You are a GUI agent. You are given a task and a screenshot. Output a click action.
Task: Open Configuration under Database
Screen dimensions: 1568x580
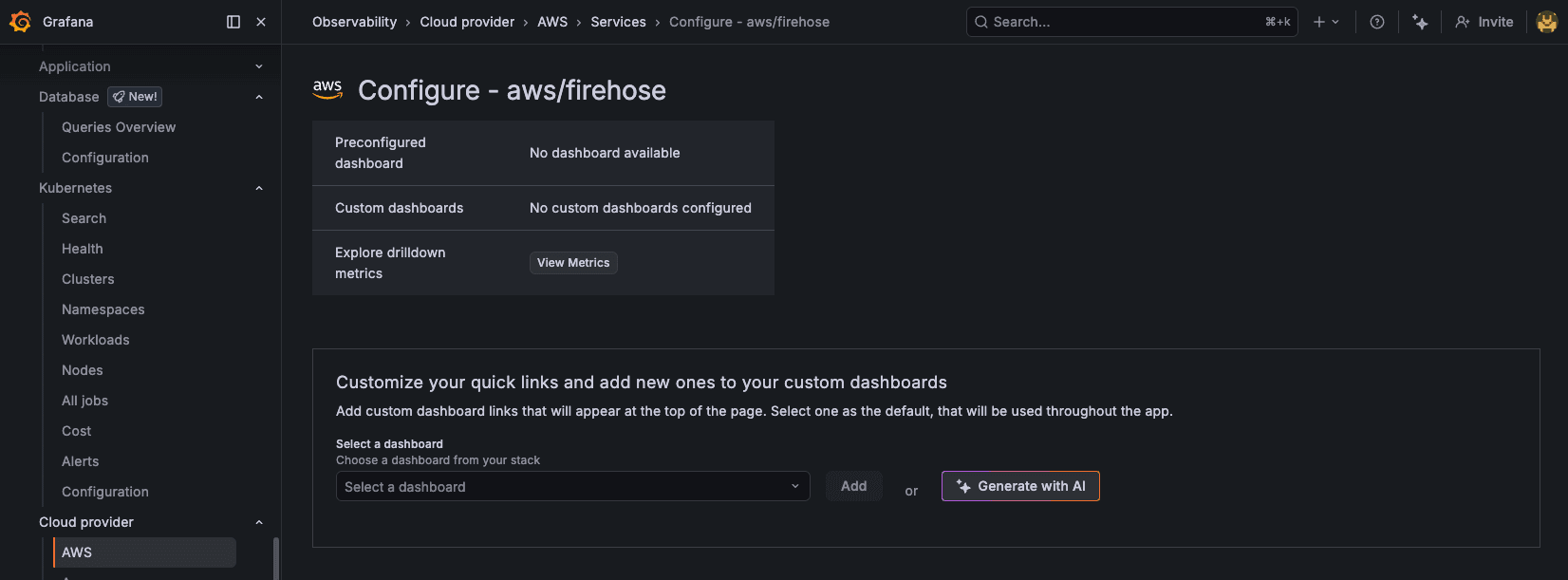tap(105, 158)
